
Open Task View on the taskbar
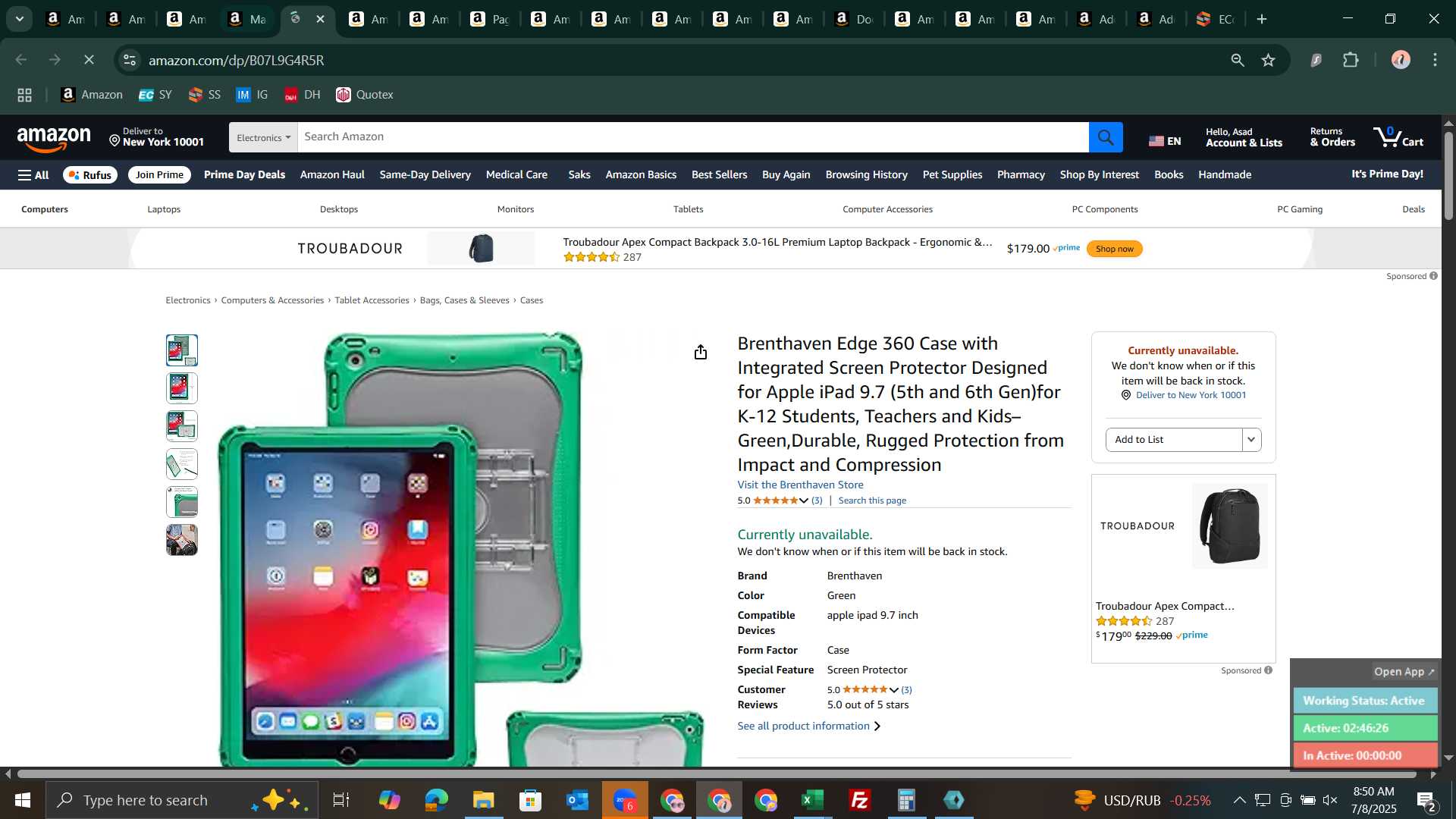(x=341, y=800)
